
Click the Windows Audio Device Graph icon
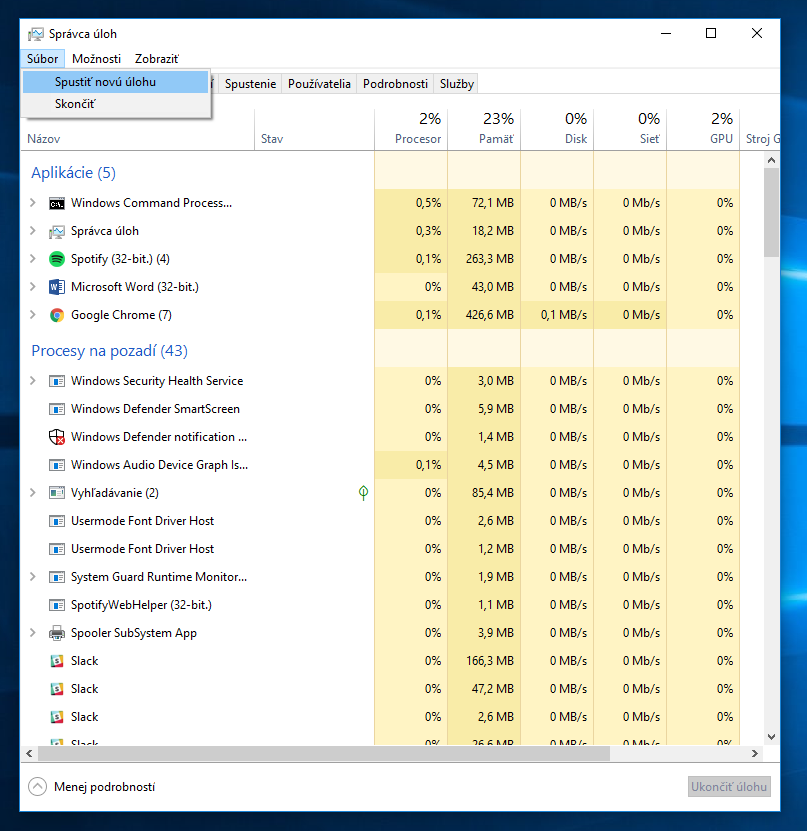(x=57, y=465)
